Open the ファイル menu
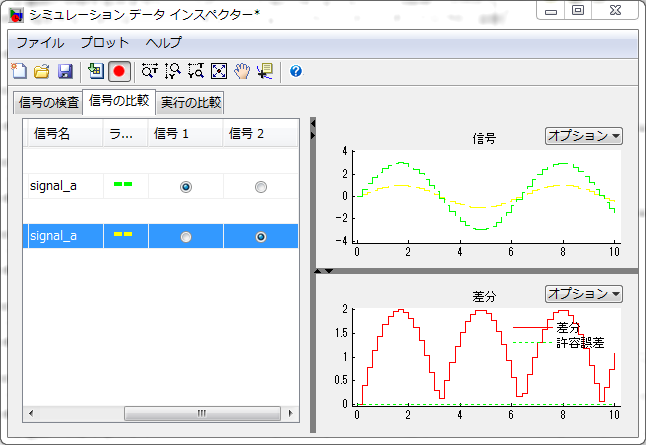The image size is (646, 445). point(40,43)
